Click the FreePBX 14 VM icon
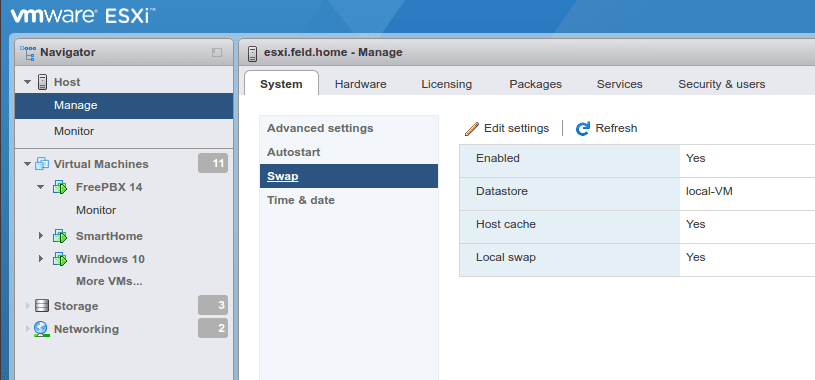Viewport: 815px width, 380px height. point(60,187)
